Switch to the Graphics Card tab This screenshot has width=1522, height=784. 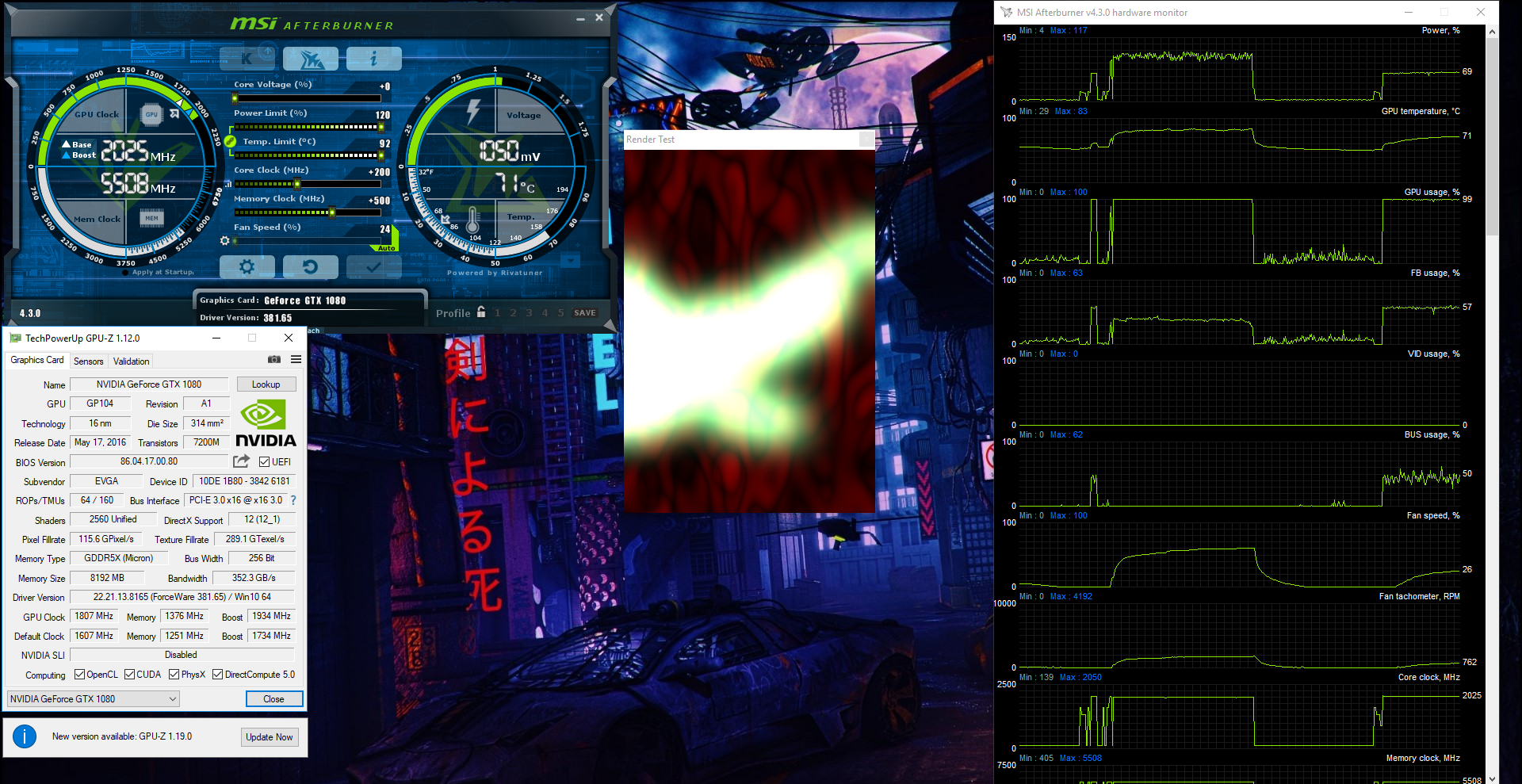[x=37, y=360]
